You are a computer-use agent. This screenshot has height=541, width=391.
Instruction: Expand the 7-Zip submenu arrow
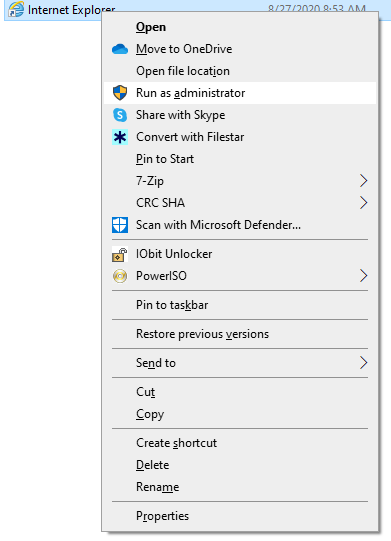tap(363, 181)
